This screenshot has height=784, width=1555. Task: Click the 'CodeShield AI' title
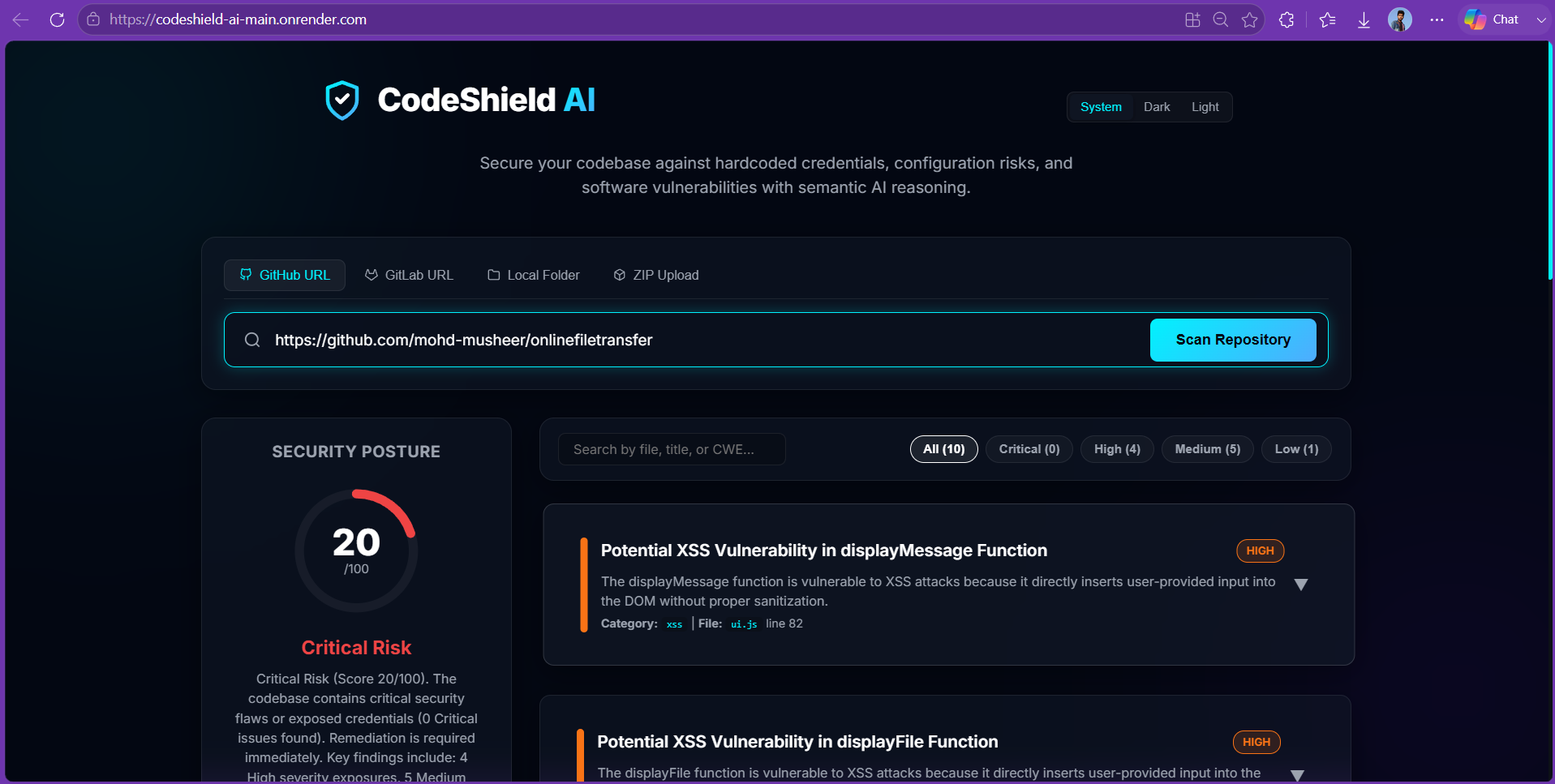[x=487, y=101]
